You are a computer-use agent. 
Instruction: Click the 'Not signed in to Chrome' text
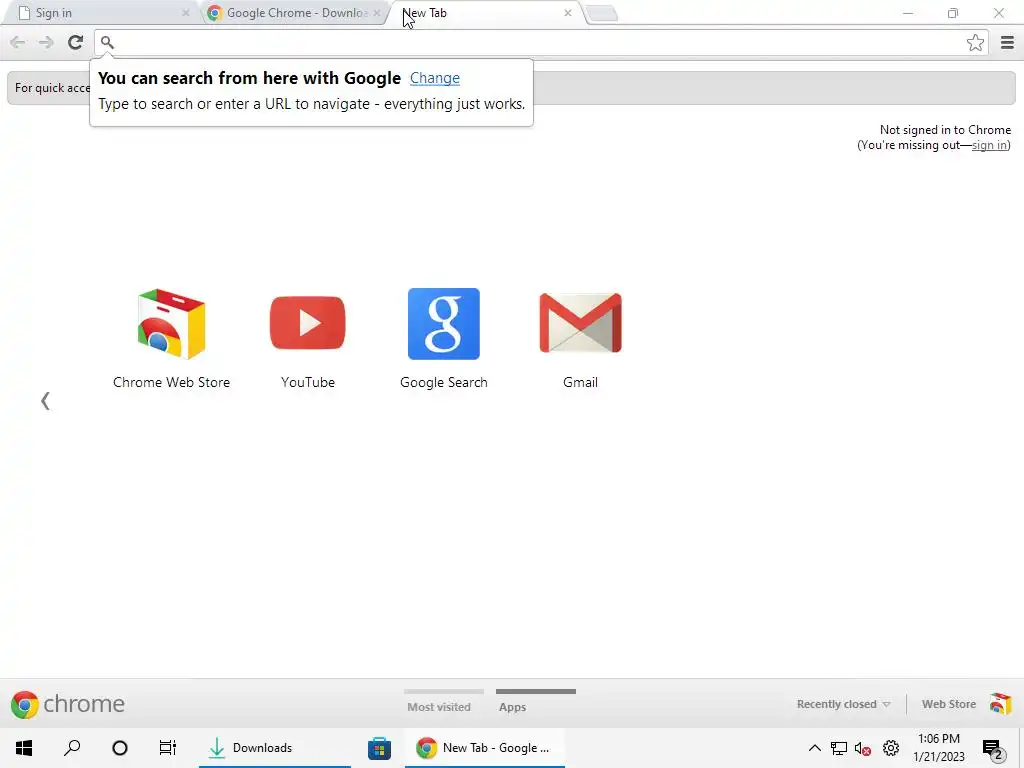(x=945, y=130)
